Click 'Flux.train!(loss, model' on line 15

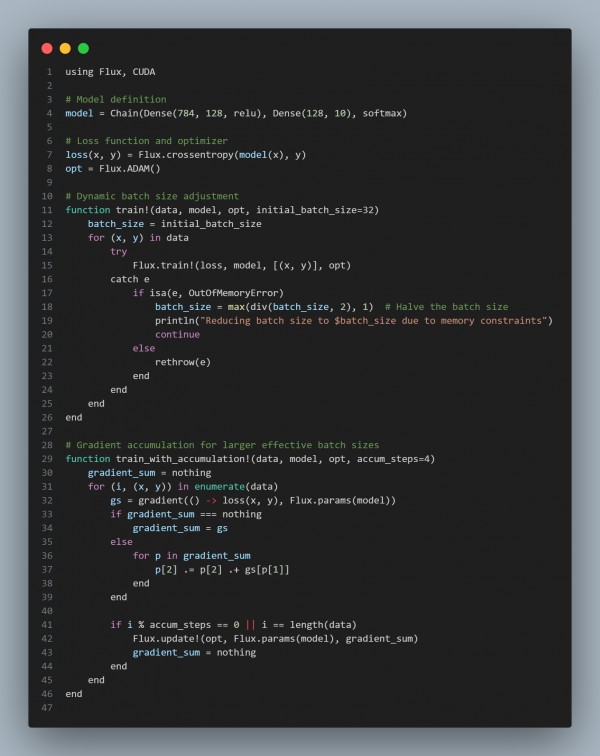(197, 266)
